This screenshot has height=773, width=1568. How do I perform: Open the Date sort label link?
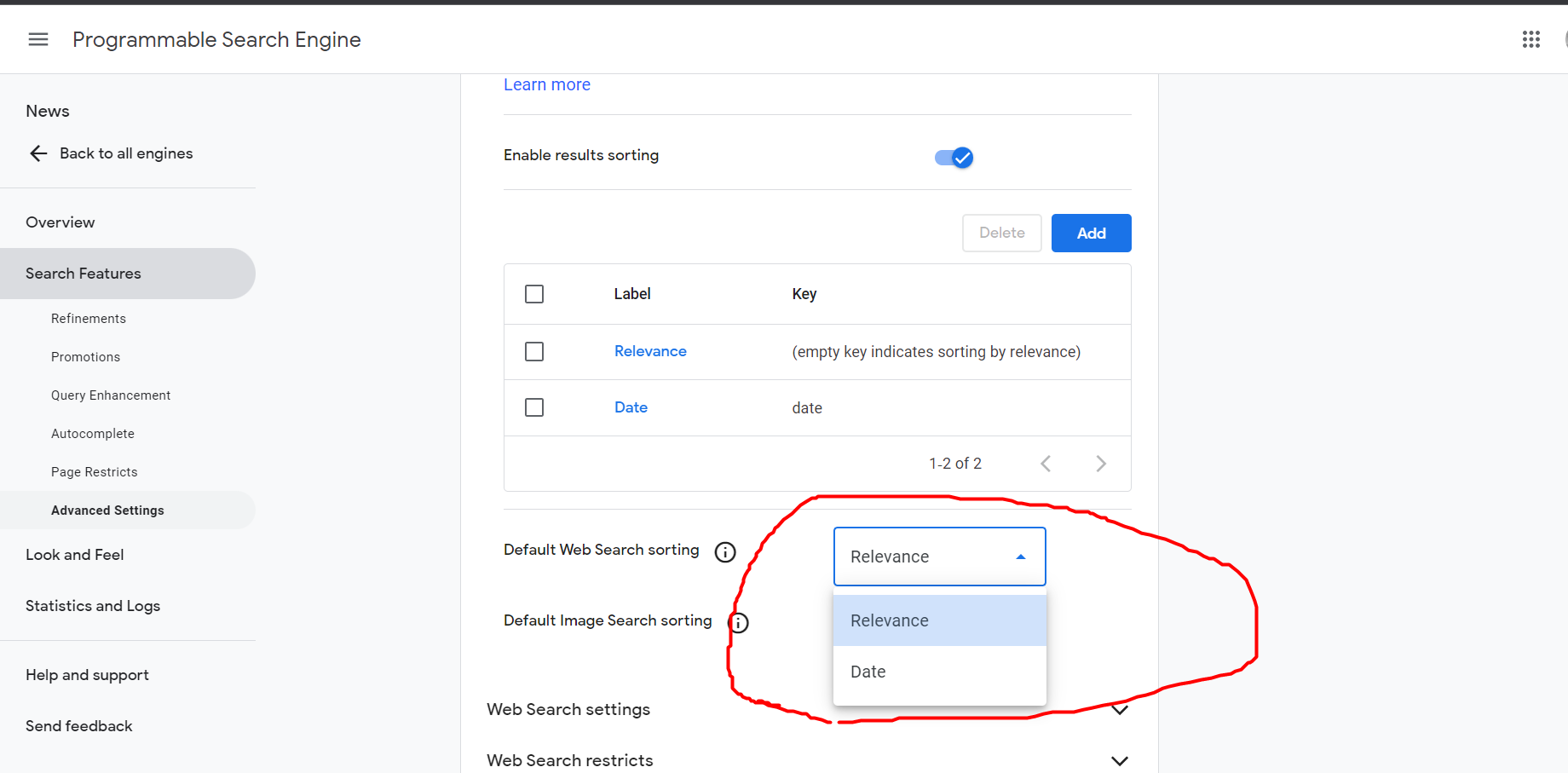click(x=631, y=407)
